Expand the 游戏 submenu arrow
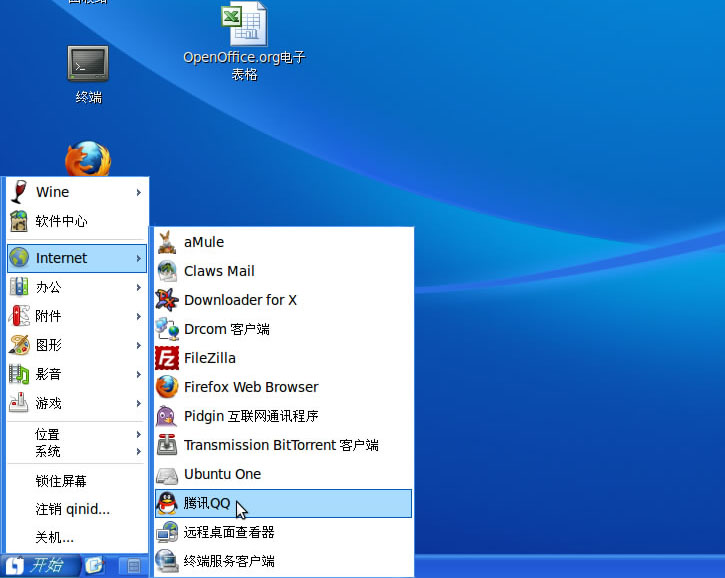725x578 pixels. pyautogui.click(x=139, y=404)
